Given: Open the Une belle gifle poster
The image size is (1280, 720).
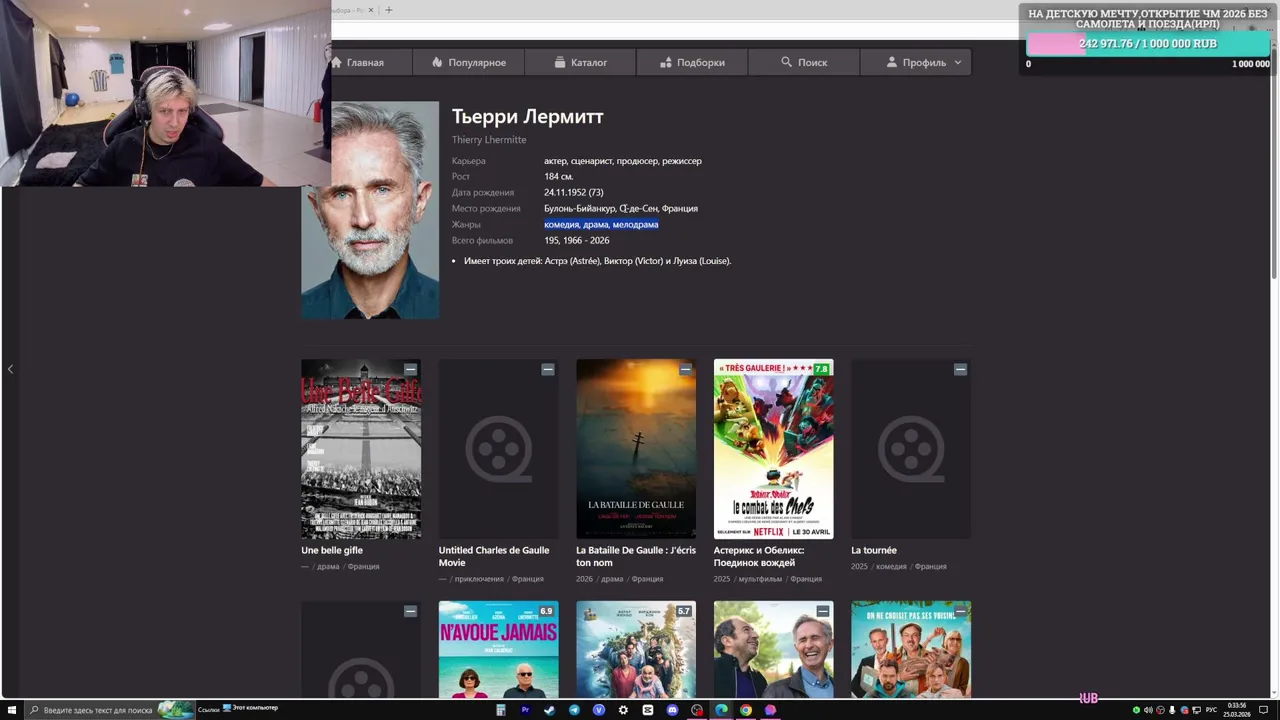Looking at the screenshot, I should tap(361, 449).
